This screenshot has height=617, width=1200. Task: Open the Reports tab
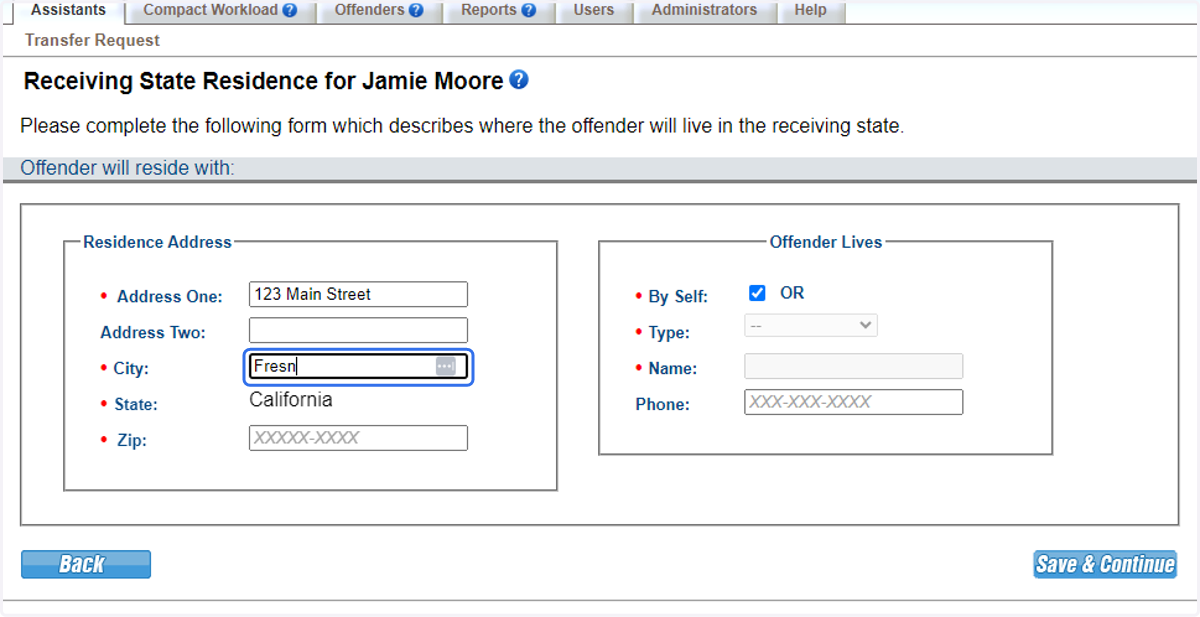(x=498, y=10)
